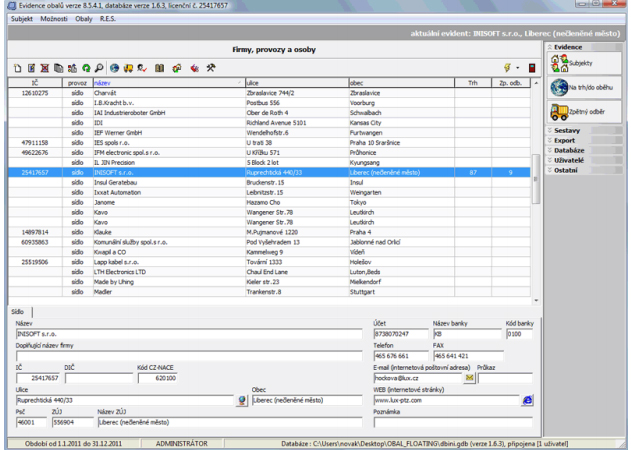Select the Ixxat Automation row

(x=269, y=192)
